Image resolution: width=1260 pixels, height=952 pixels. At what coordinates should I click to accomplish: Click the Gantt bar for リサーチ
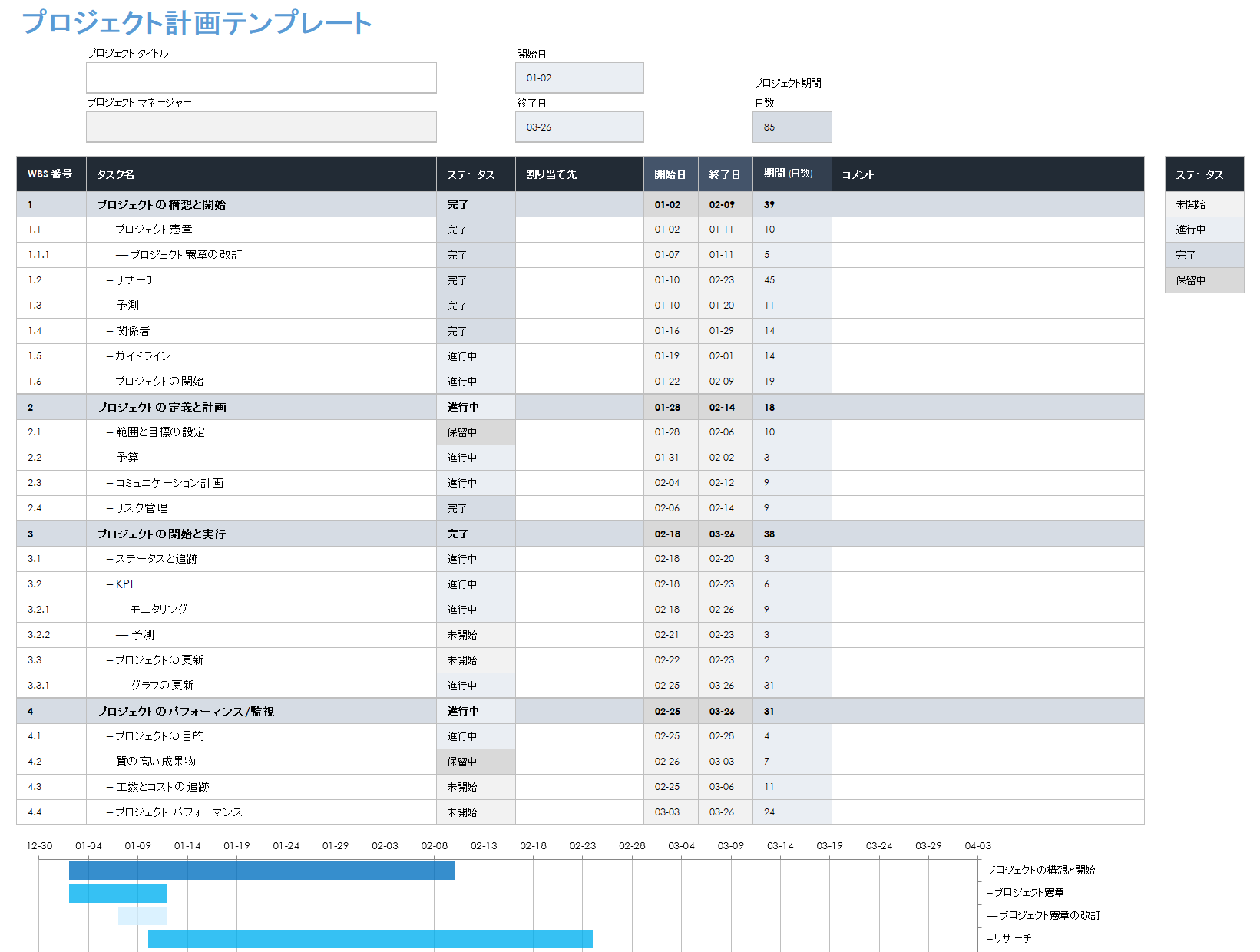point(370,939)
